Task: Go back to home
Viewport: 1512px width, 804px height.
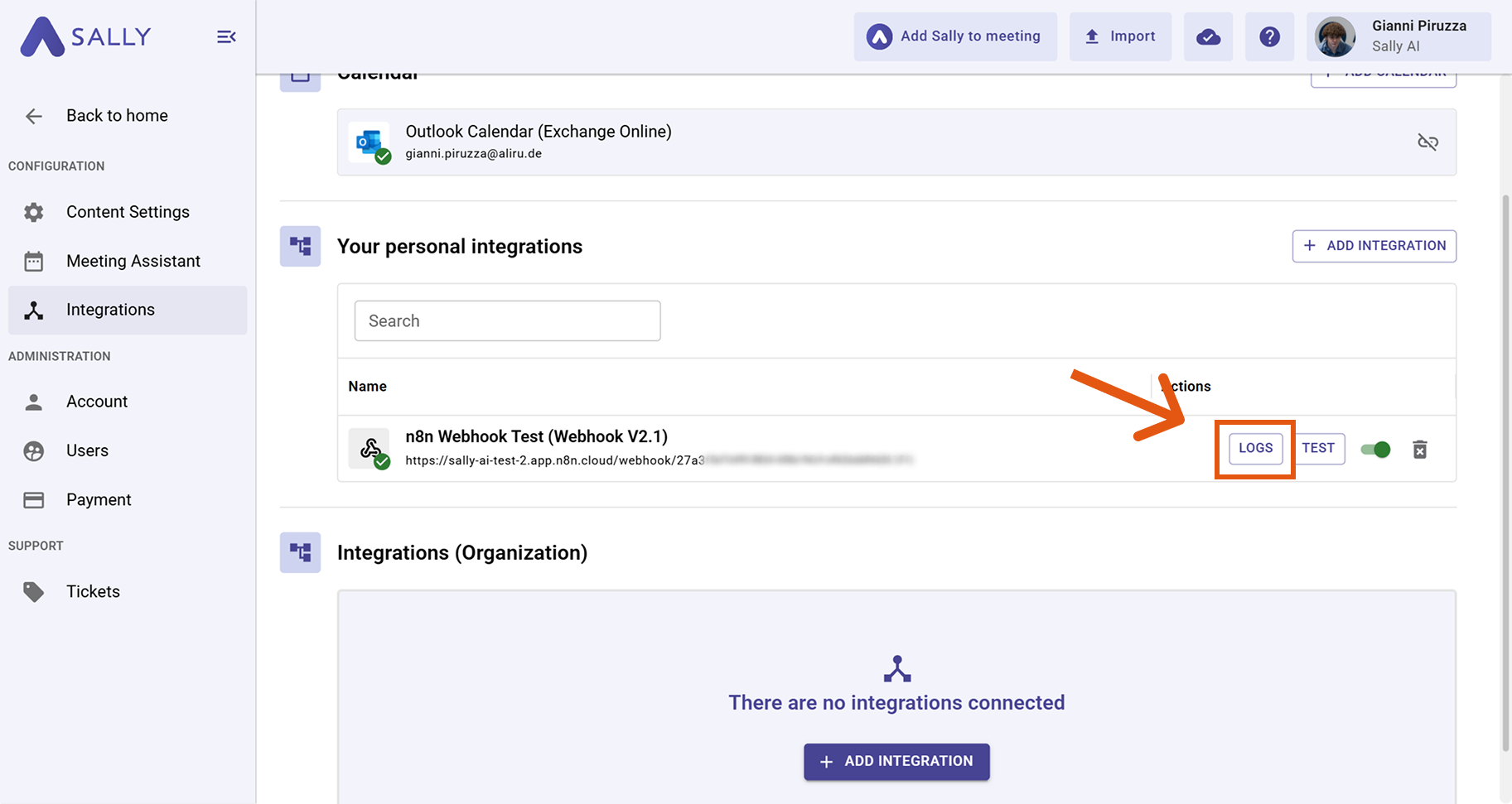Action: 116,116
